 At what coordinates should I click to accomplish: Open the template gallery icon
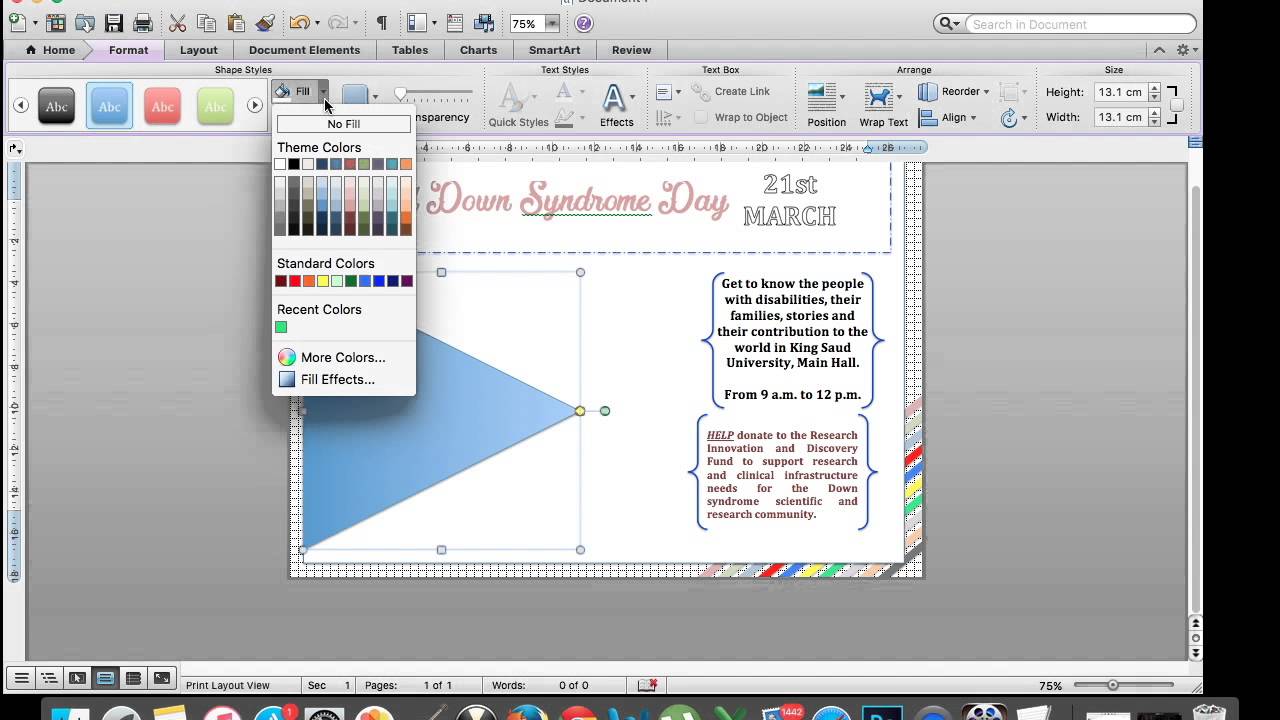(56, 22)
